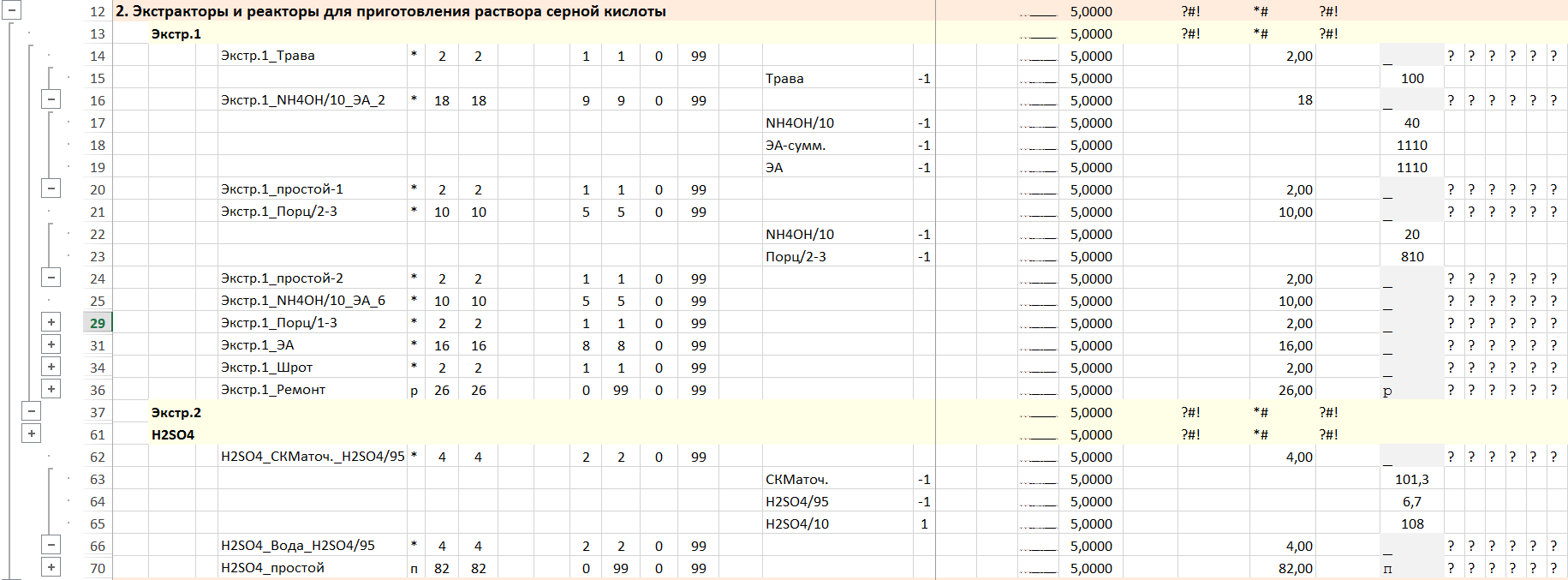The image size is (1568, 580).
Task: Collapse the outline group at row 12
Action: [x=11, y=12]
